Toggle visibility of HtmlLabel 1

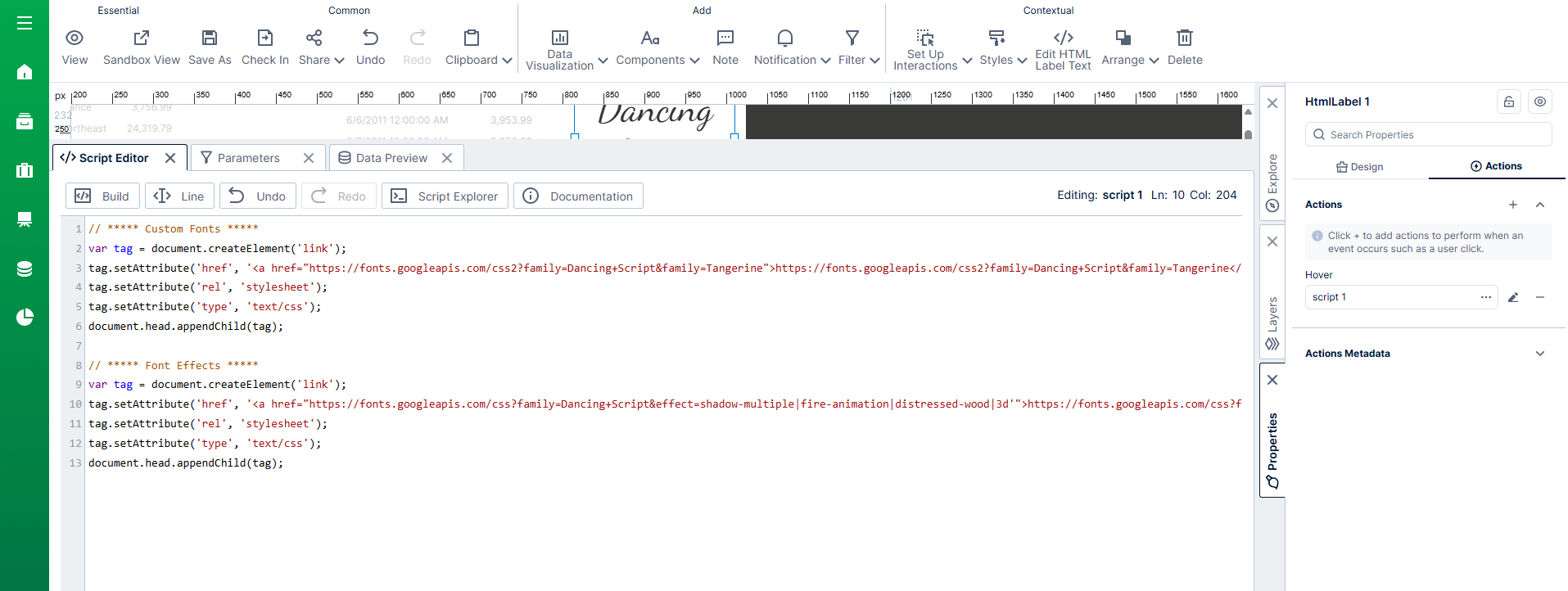[x=1540, y=102]
